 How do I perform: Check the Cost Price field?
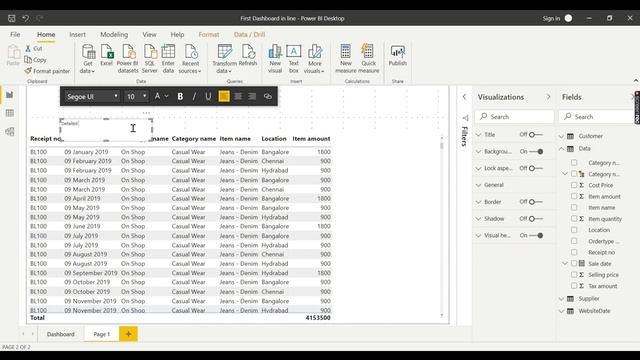(574, 185)
